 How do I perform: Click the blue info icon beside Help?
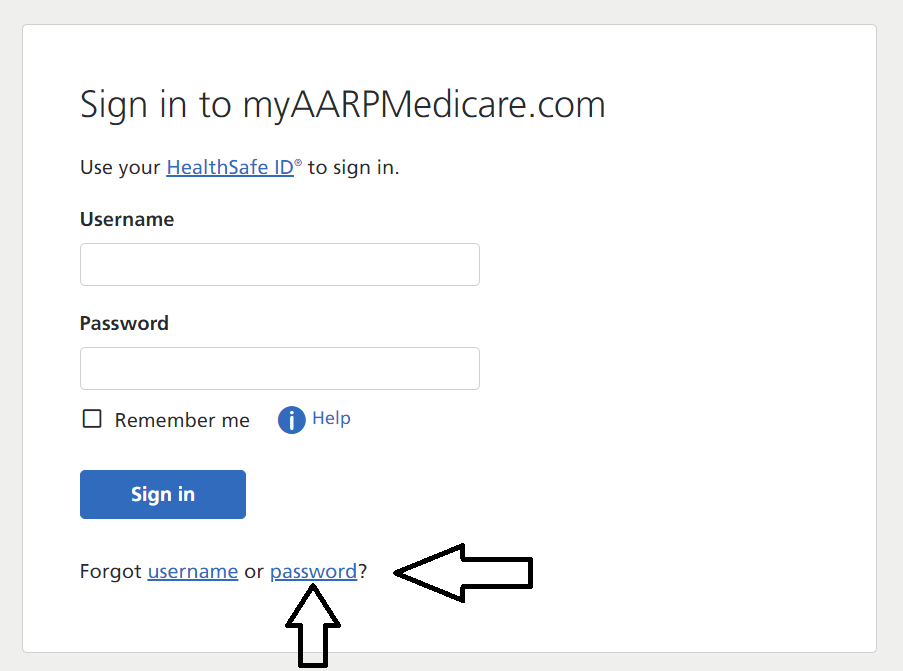click(291, 419)
